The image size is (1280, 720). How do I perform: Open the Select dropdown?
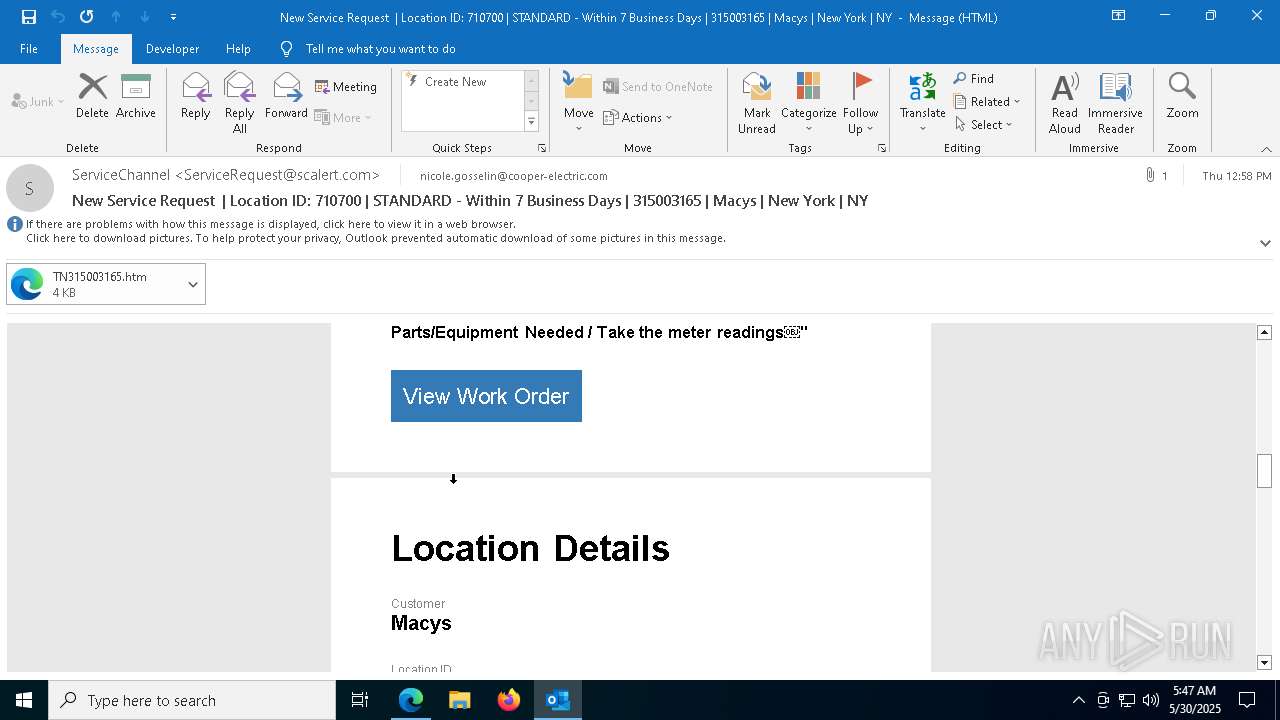984,125
